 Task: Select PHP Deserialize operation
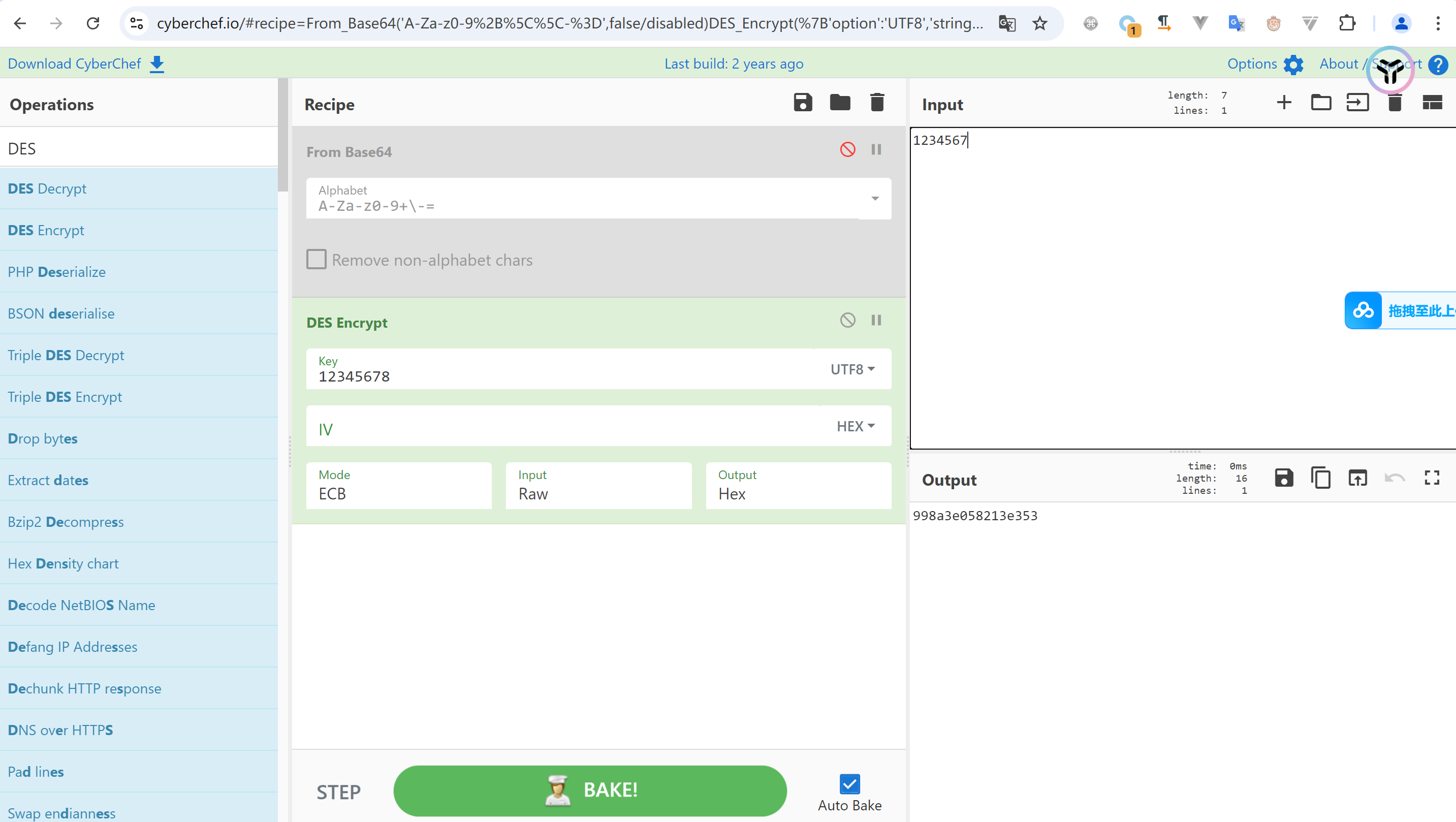[139, 272]
